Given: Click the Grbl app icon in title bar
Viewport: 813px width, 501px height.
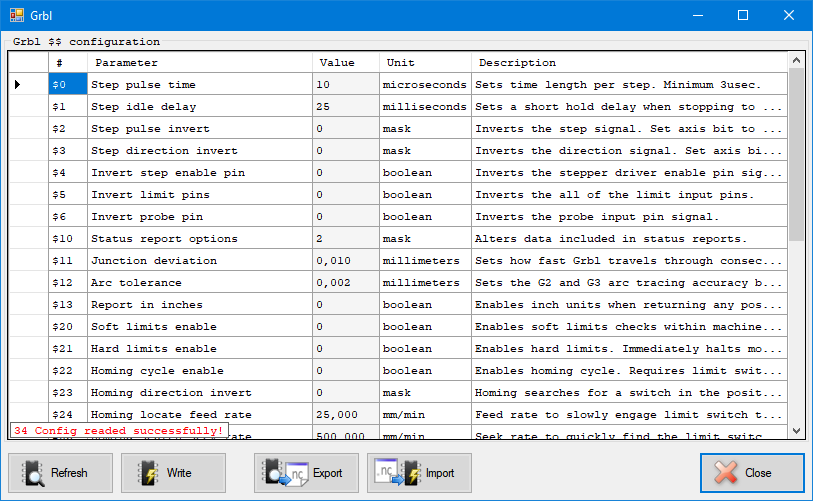Looking at the screenshot, I should [17, 15].
